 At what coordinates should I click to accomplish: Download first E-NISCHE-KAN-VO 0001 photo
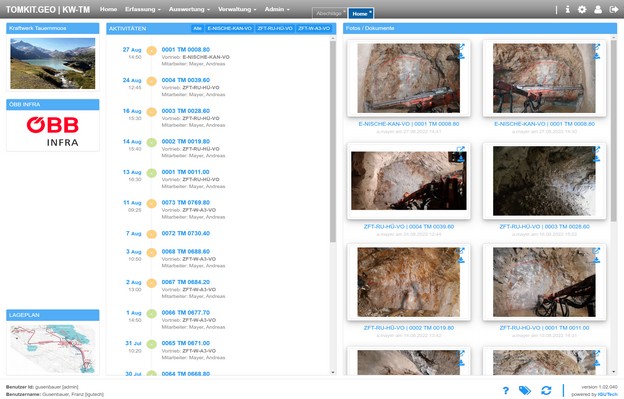[461, 56]
